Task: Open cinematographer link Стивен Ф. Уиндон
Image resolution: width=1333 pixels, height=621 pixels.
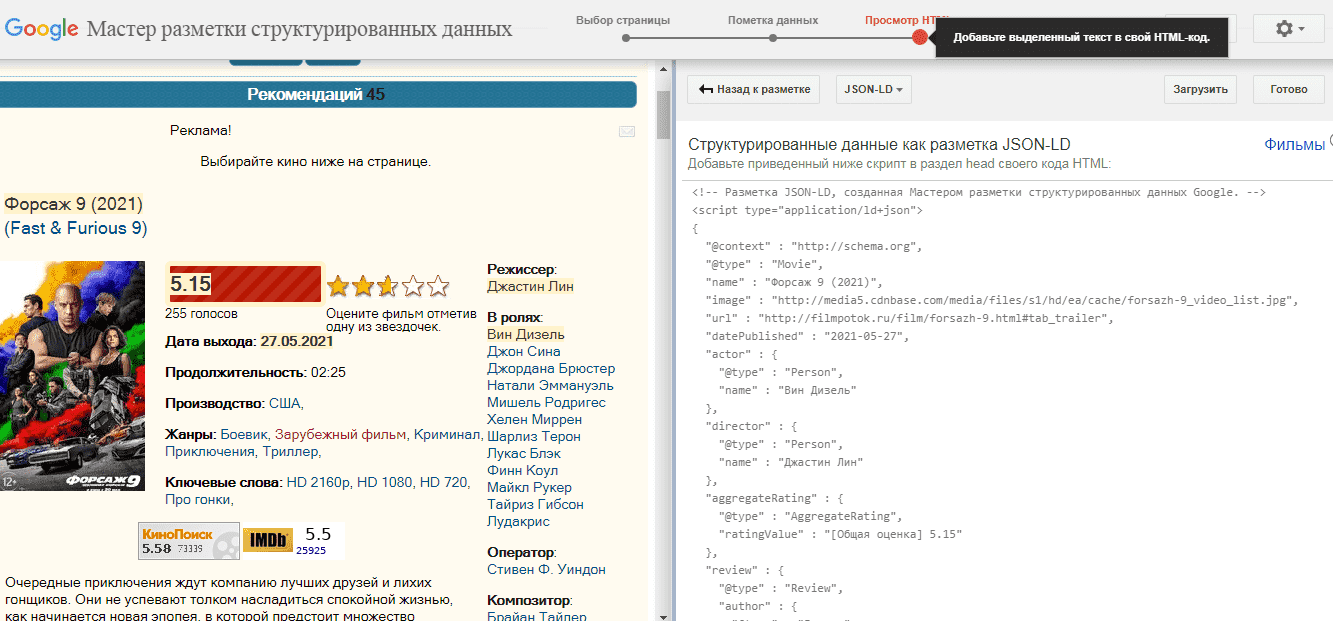Action: click(546, 569)
